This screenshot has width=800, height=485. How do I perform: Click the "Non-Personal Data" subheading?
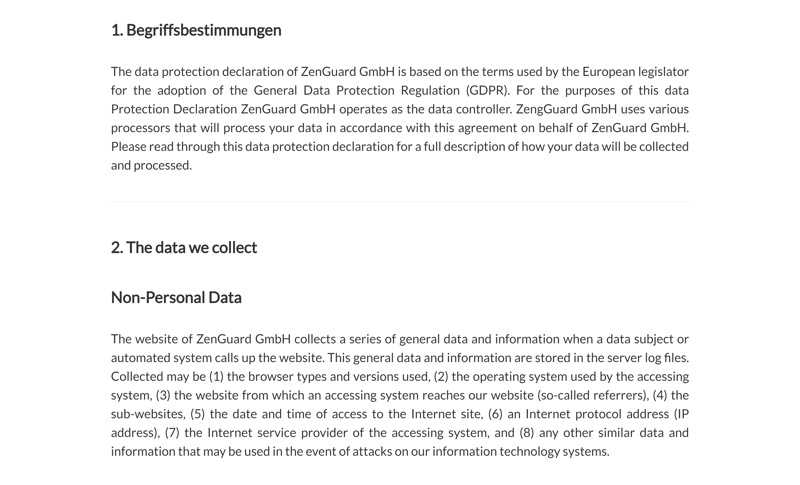[x=176, y=297]
